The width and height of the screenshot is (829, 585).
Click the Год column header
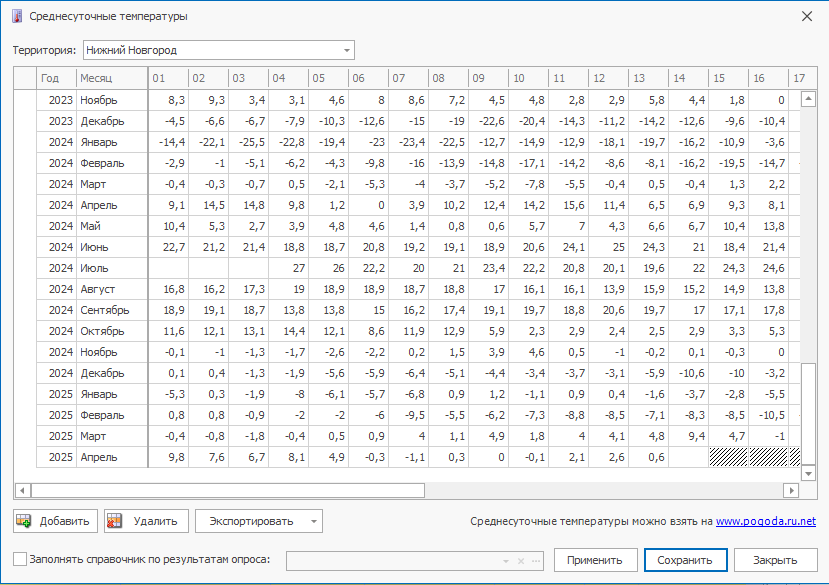click(57, 78)
